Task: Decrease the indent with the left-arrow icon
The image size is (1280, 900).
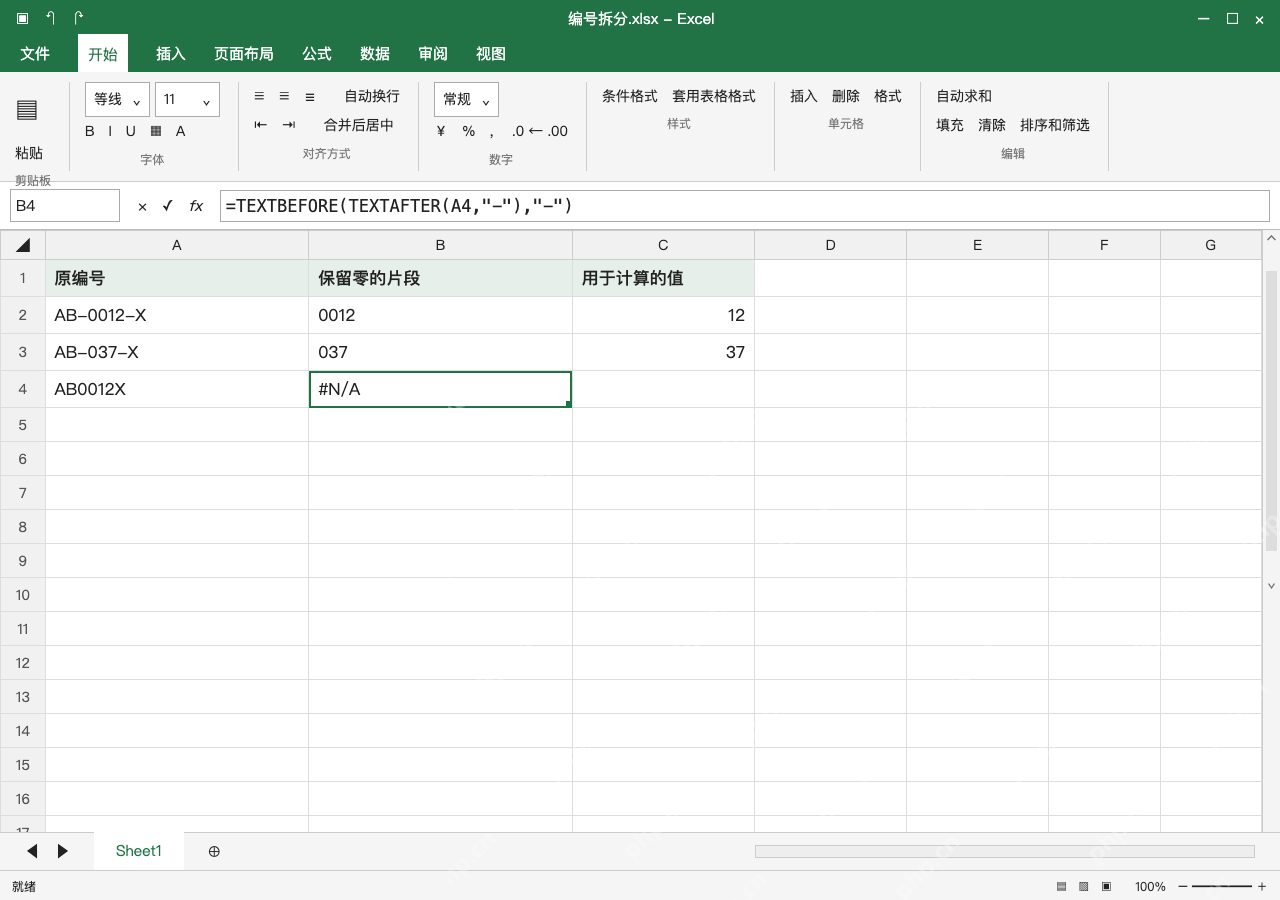Action: coord(261,125)
